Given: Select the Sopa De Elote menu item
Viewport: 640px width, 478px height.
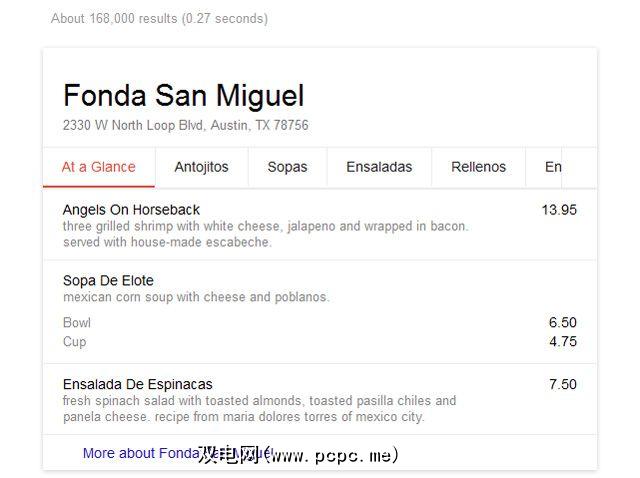Looking at the screenshot, I should click(x=108, y=280).
